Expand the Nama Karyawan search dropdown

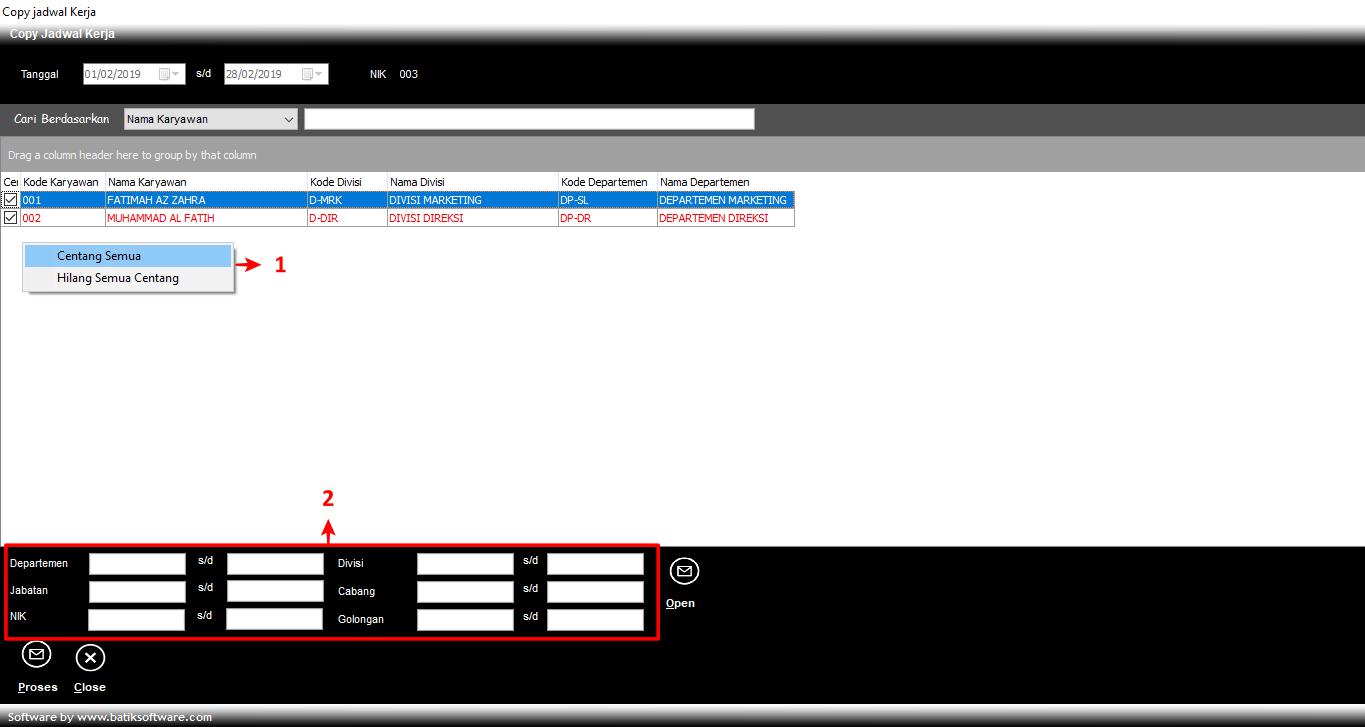pos(289,119)
